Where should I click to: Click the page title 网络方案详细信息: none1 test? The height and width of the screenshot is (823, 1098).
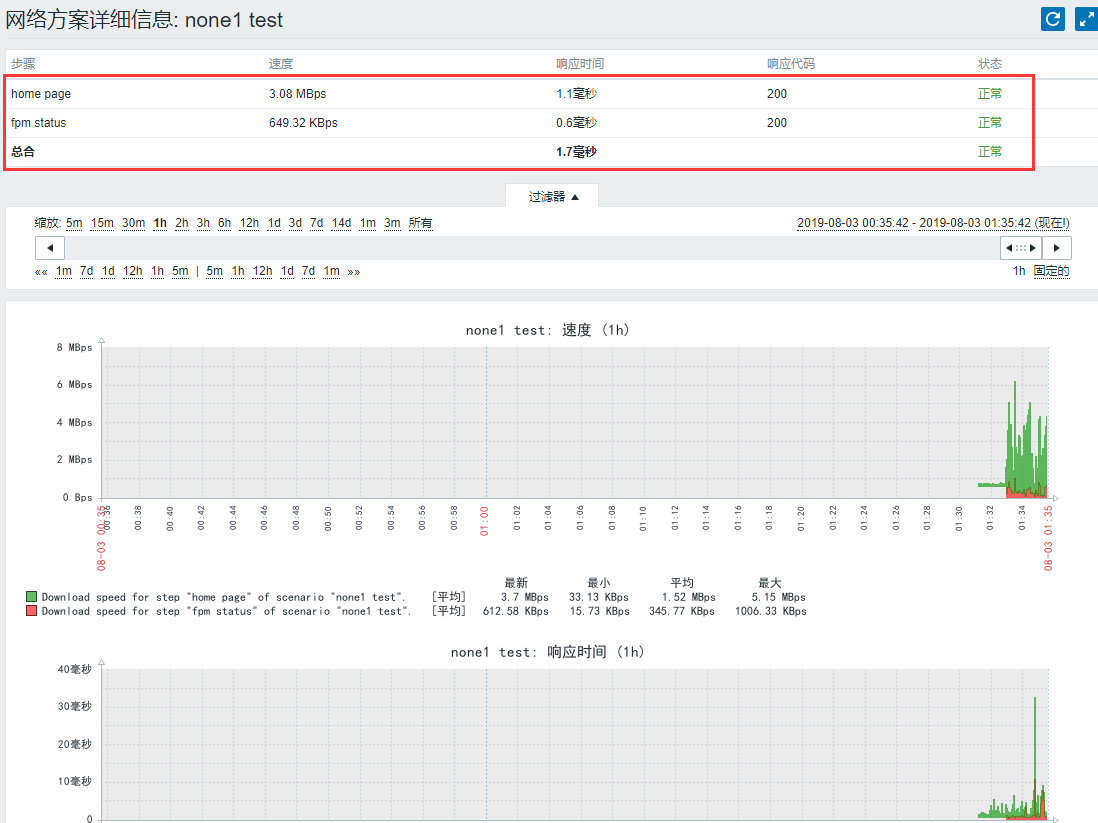tap(144, 20)
